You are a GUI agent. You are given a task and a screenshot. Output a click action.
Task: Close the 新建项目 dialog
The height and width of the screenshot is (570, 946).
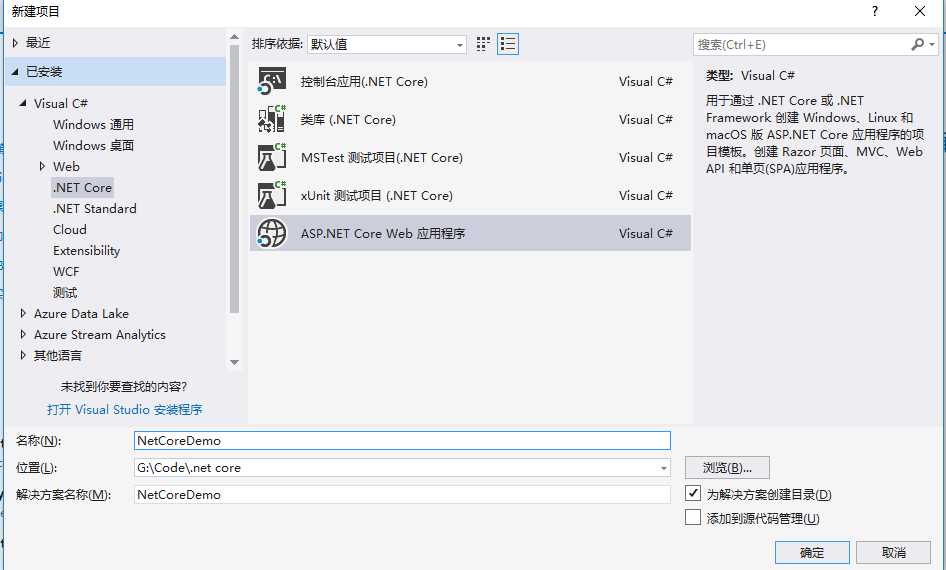(920, 11)
